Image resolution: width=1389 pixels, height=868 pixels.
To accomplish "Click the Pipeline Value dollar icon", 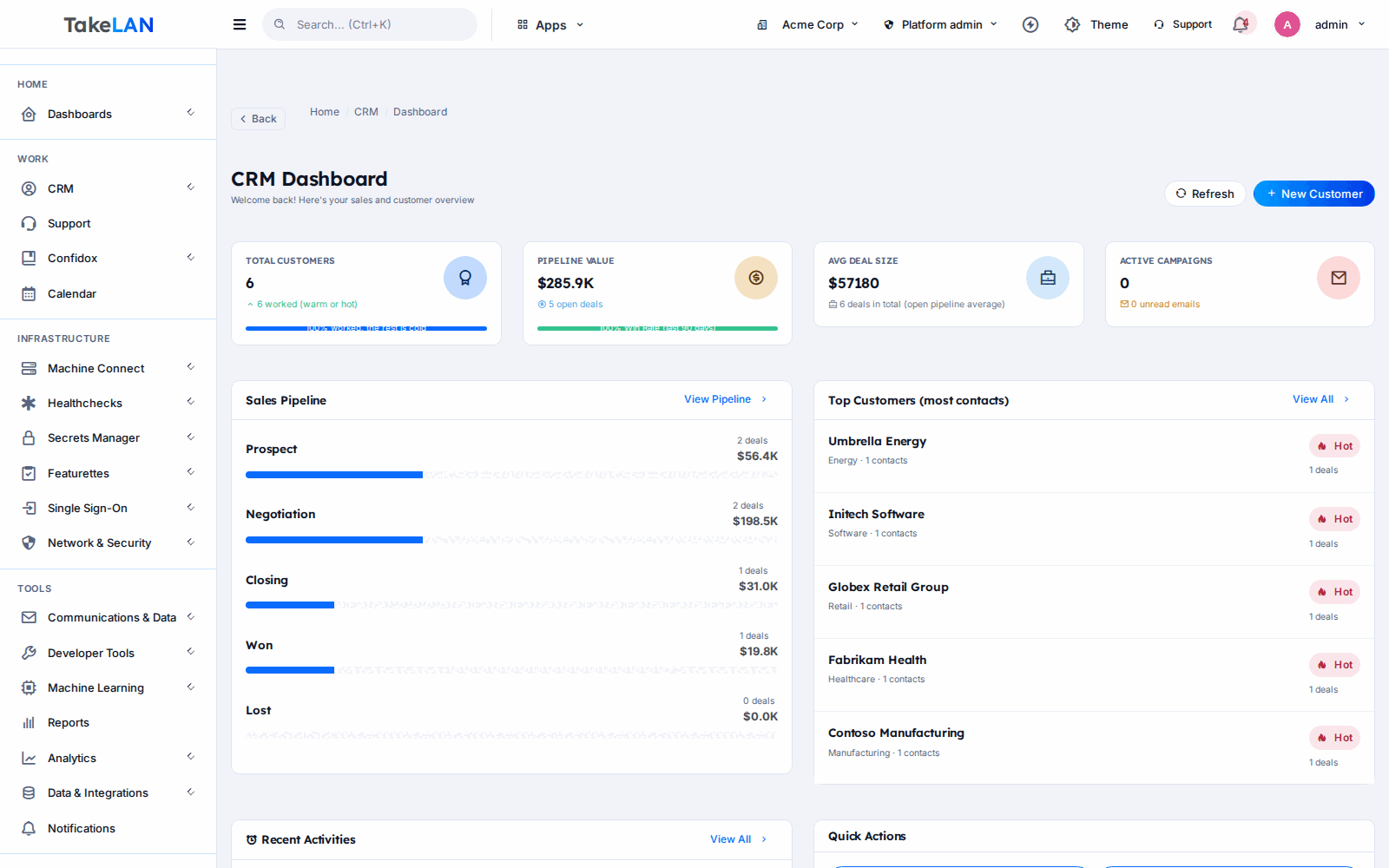I will [756, 278].
